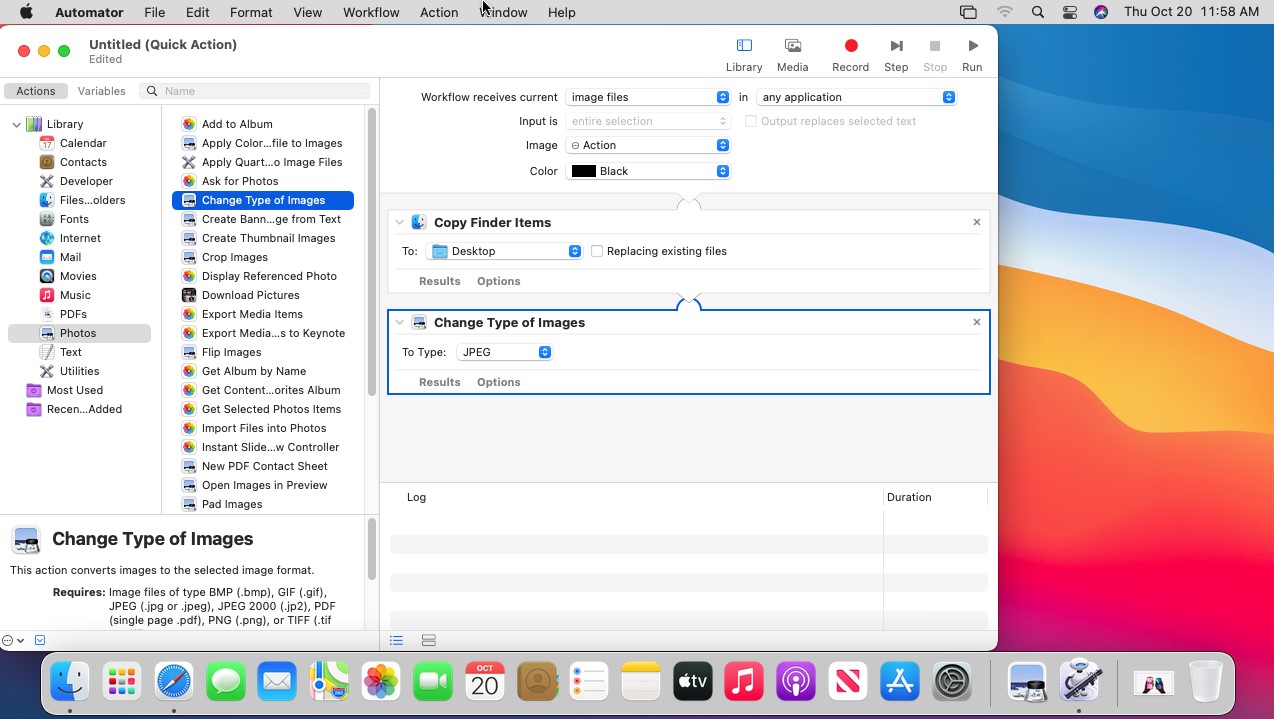The height and width of the screenshot is (719, 1274).
Task: Select the Crop Images action
Action: [235, 257]
